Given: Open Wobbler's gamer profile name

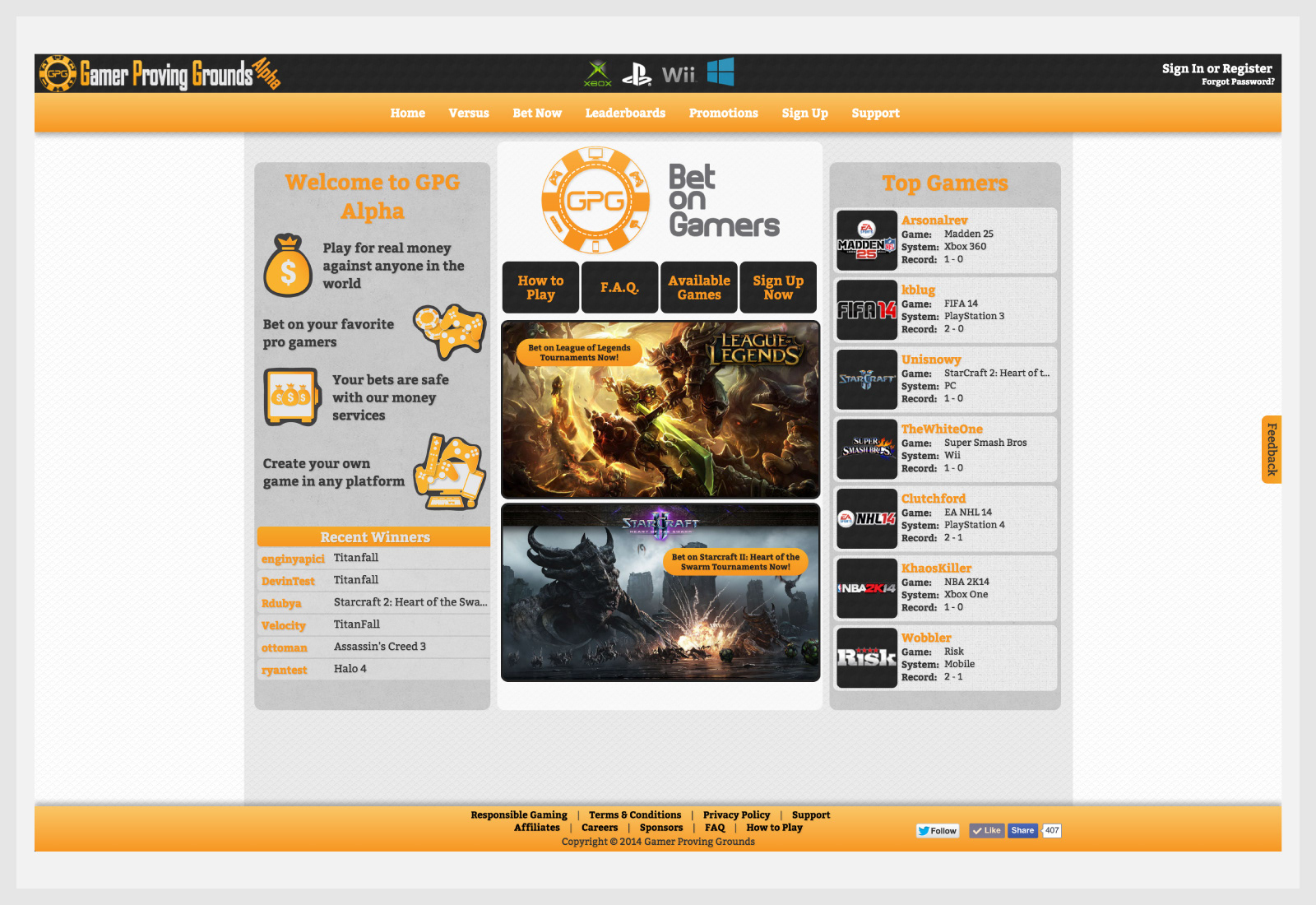Looking at the screenshot, I should [x=926, y=638].
